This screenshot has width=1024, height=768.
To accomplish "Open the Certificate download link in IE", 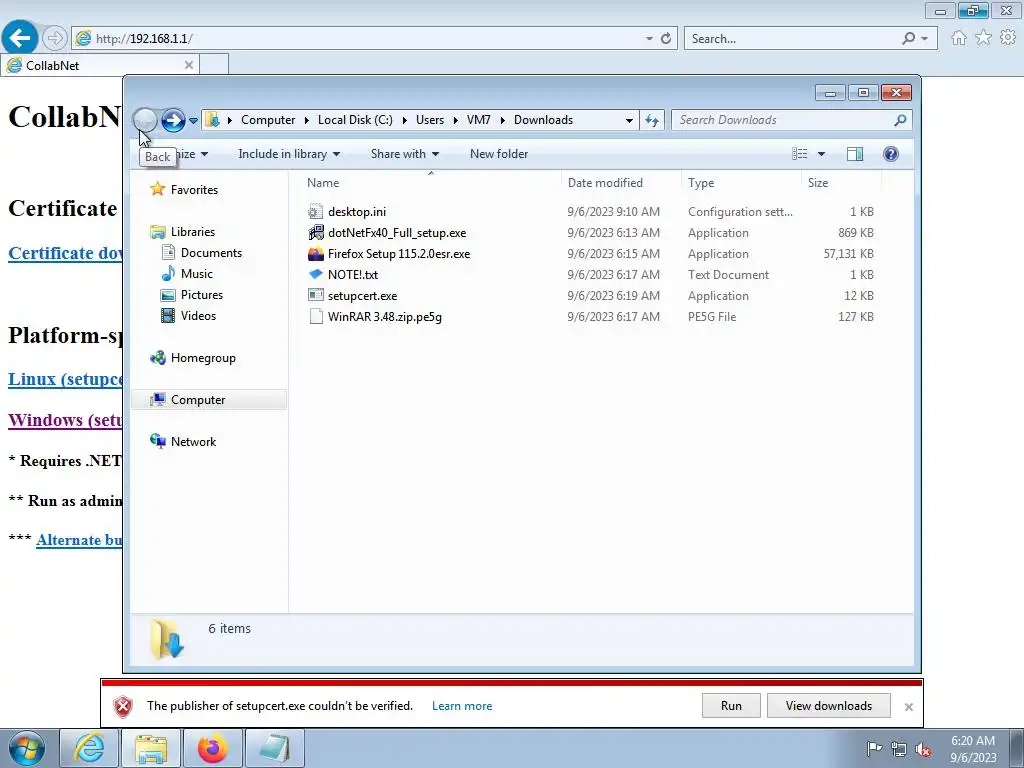I will (65, 253).
